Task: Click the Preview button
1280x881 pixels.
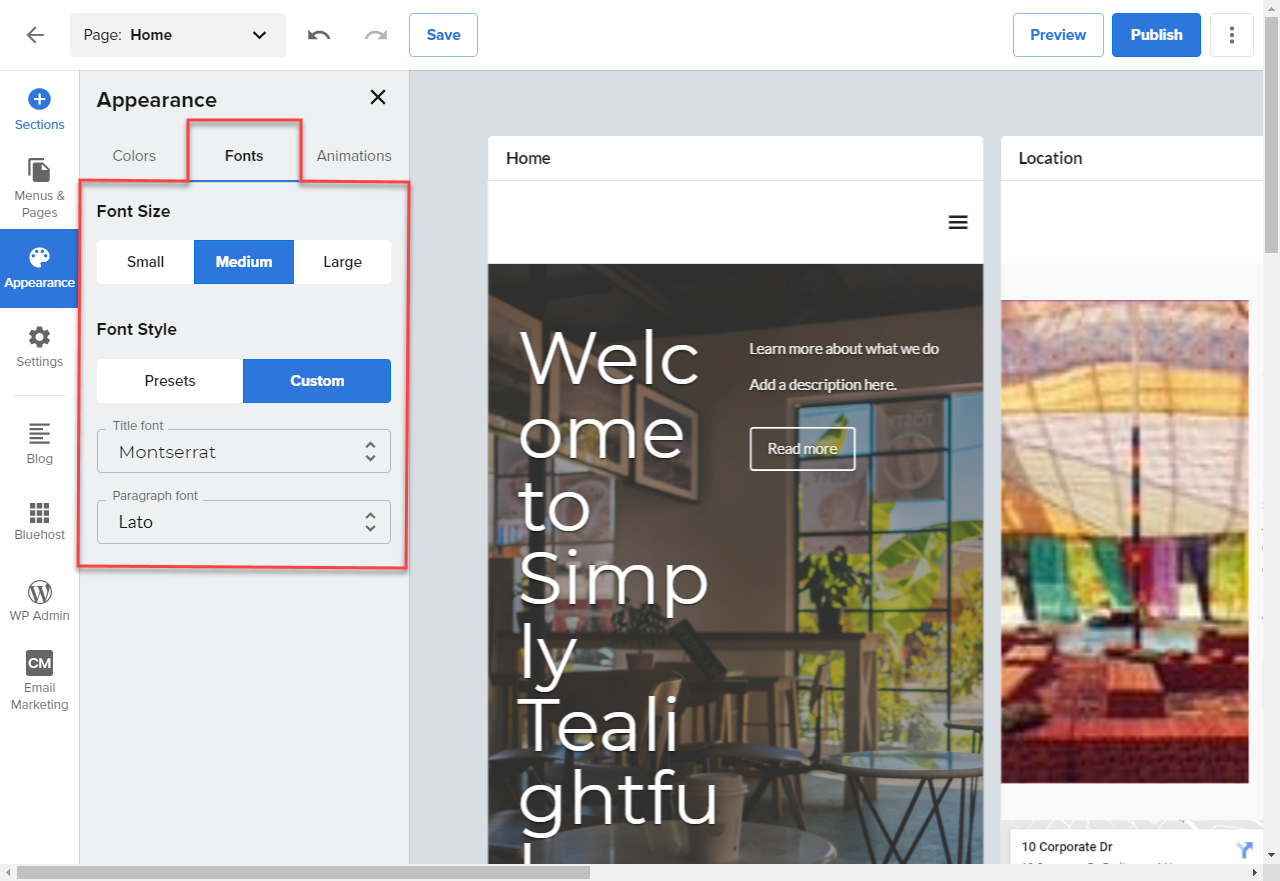Action: click(x=1058, y=35)
